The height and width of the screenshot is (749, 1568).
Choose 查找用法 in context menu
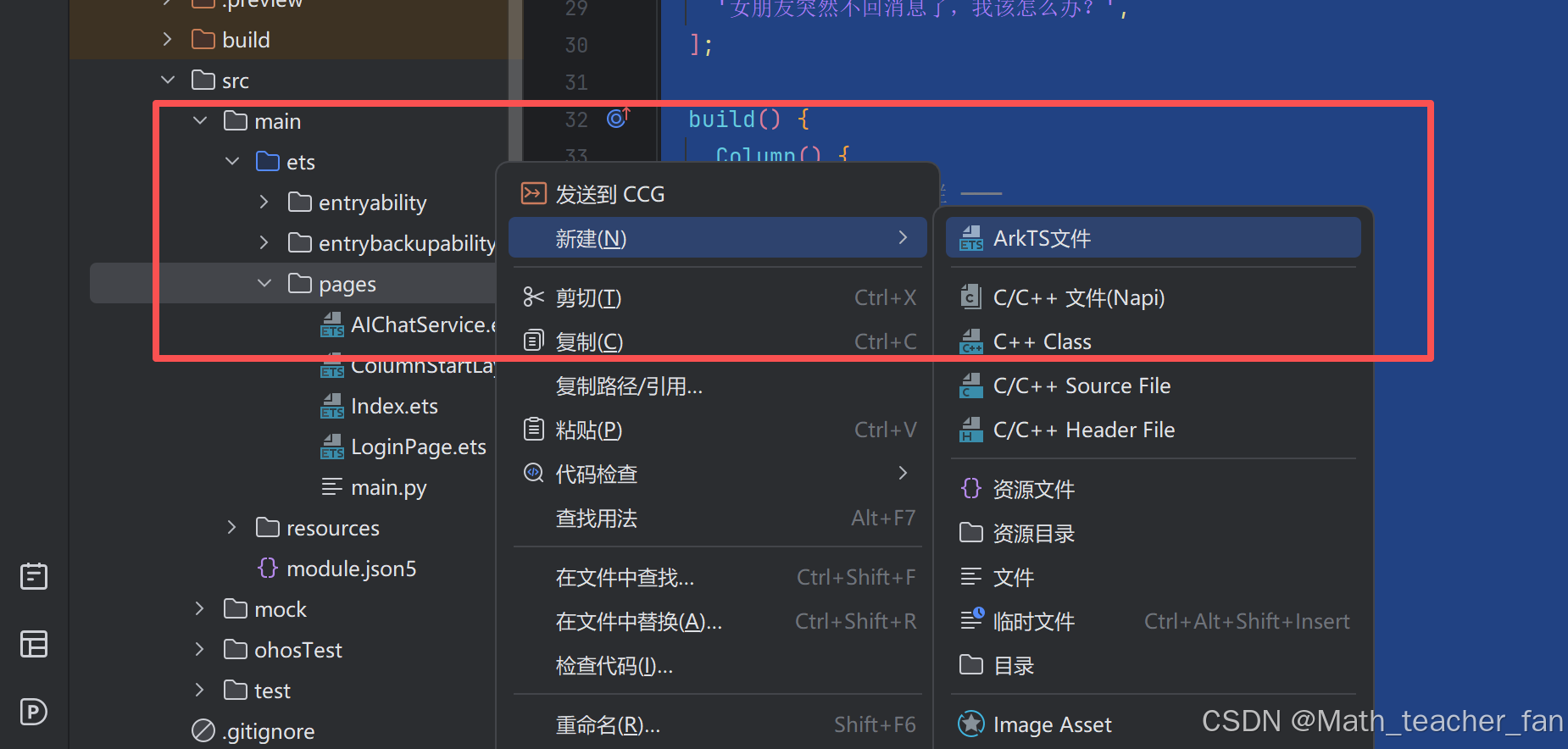tap(717, 518)
